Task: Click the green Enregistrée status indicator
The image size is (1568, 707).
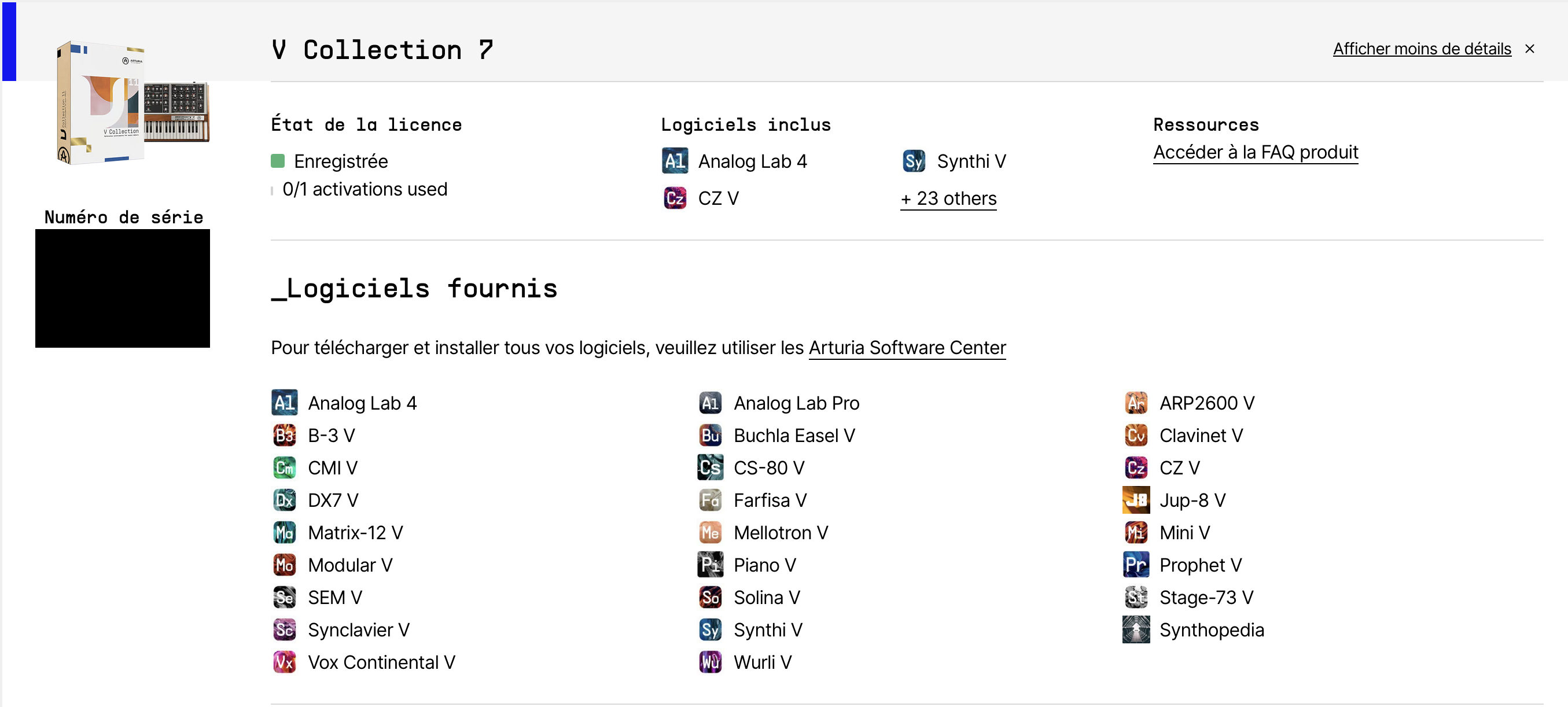Action: coord(278,161)
